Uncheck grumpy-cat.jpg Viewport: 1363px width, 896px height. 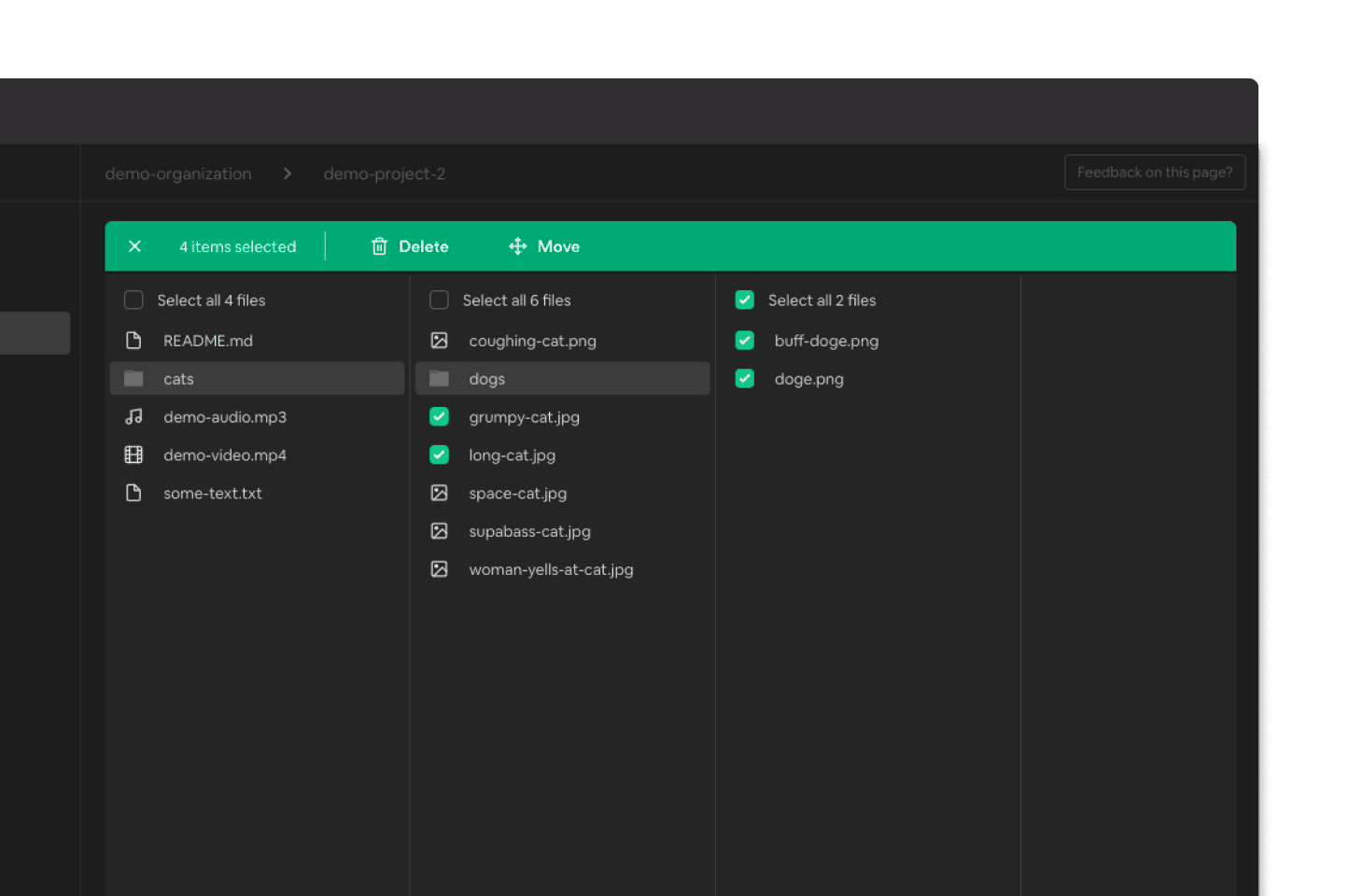pyautogui.click(x=439, y=416)
